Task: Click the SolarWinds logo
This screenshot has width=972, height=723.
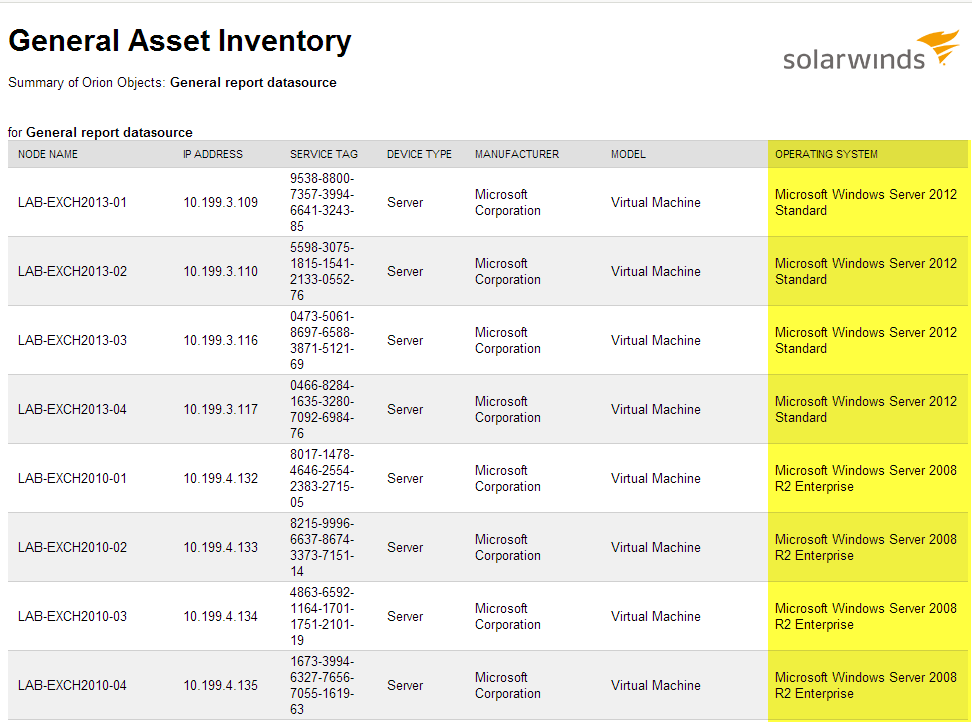Action: [870, 51]
